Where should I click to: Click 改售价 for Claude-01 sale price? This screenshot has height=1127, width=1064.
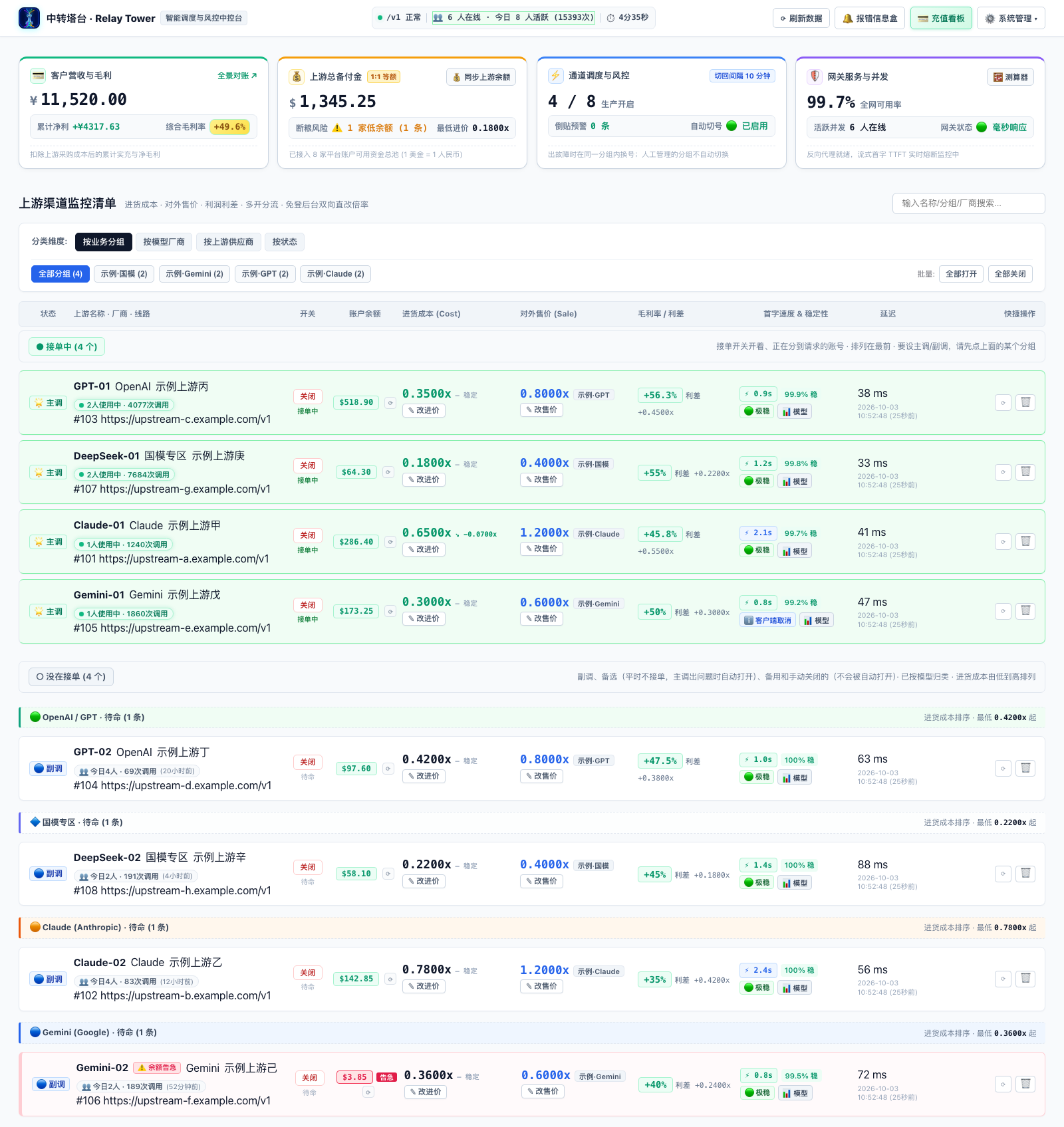pyautogui.click(x=542, y=549)
